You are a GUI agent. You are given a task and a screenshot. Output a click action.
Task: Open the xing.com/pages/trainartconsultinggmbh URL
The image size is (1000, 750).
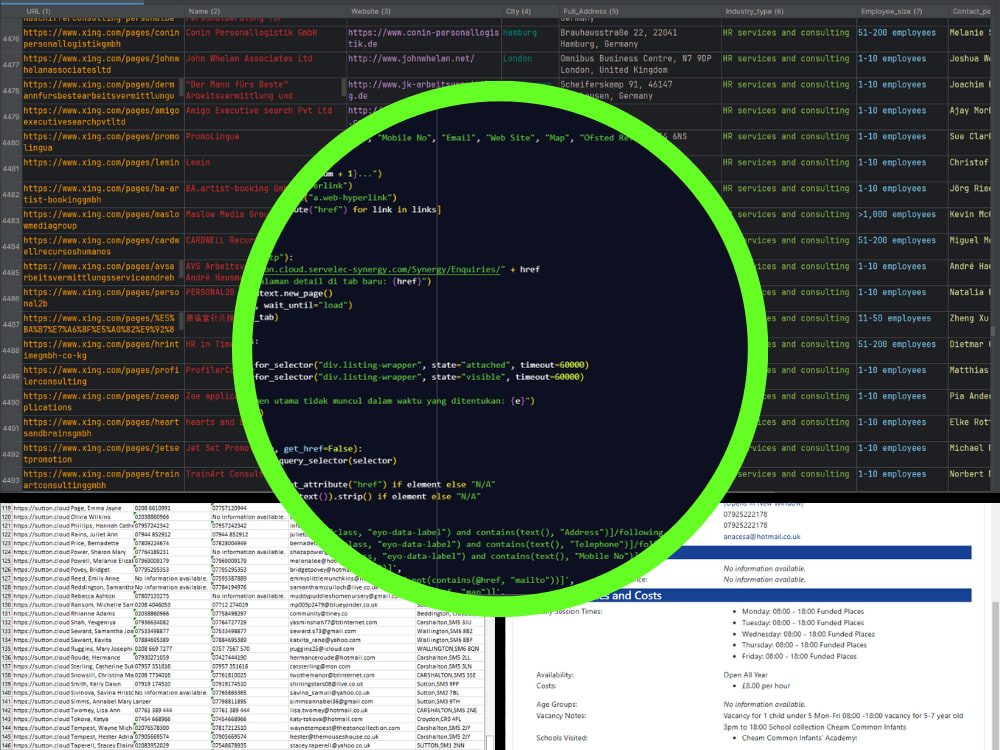point(101,480)
